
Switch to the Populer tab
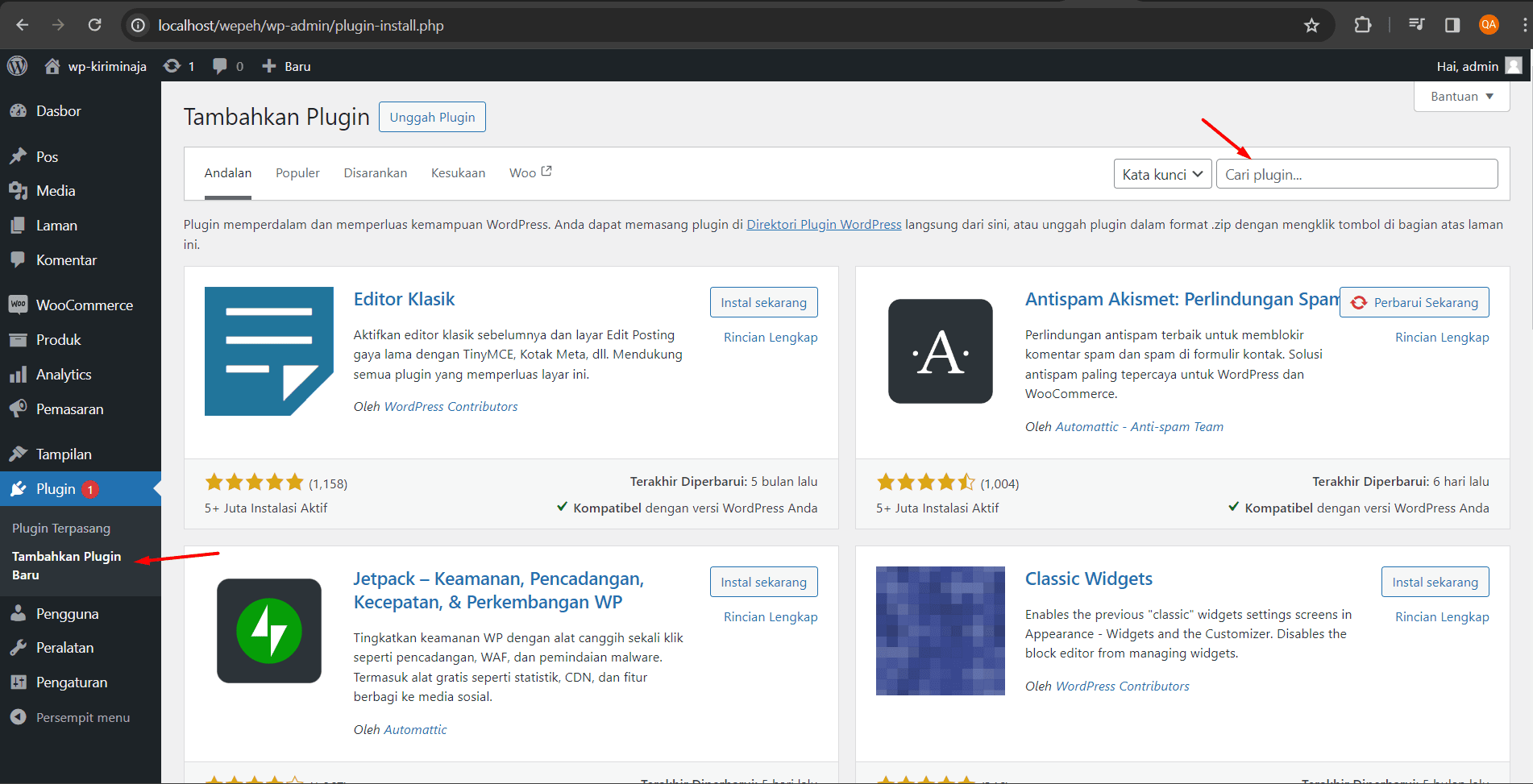[297, 173]
